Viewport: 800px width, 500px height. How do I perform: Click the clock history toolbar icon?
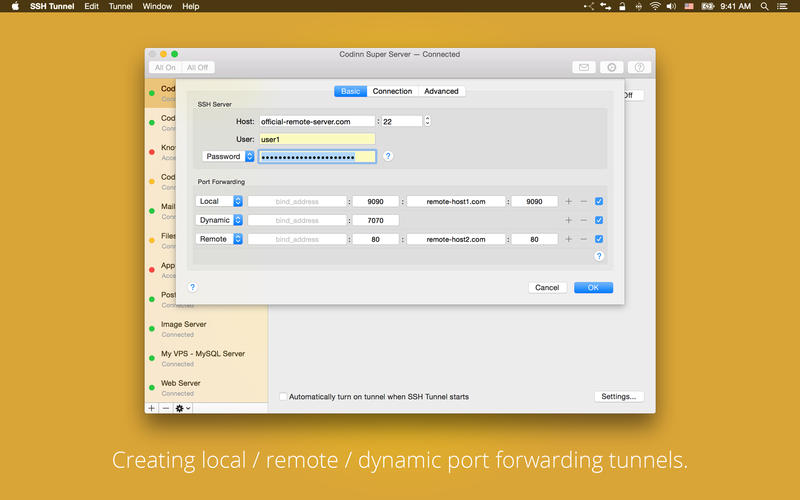pyautogui.click(x=612, y=67)
